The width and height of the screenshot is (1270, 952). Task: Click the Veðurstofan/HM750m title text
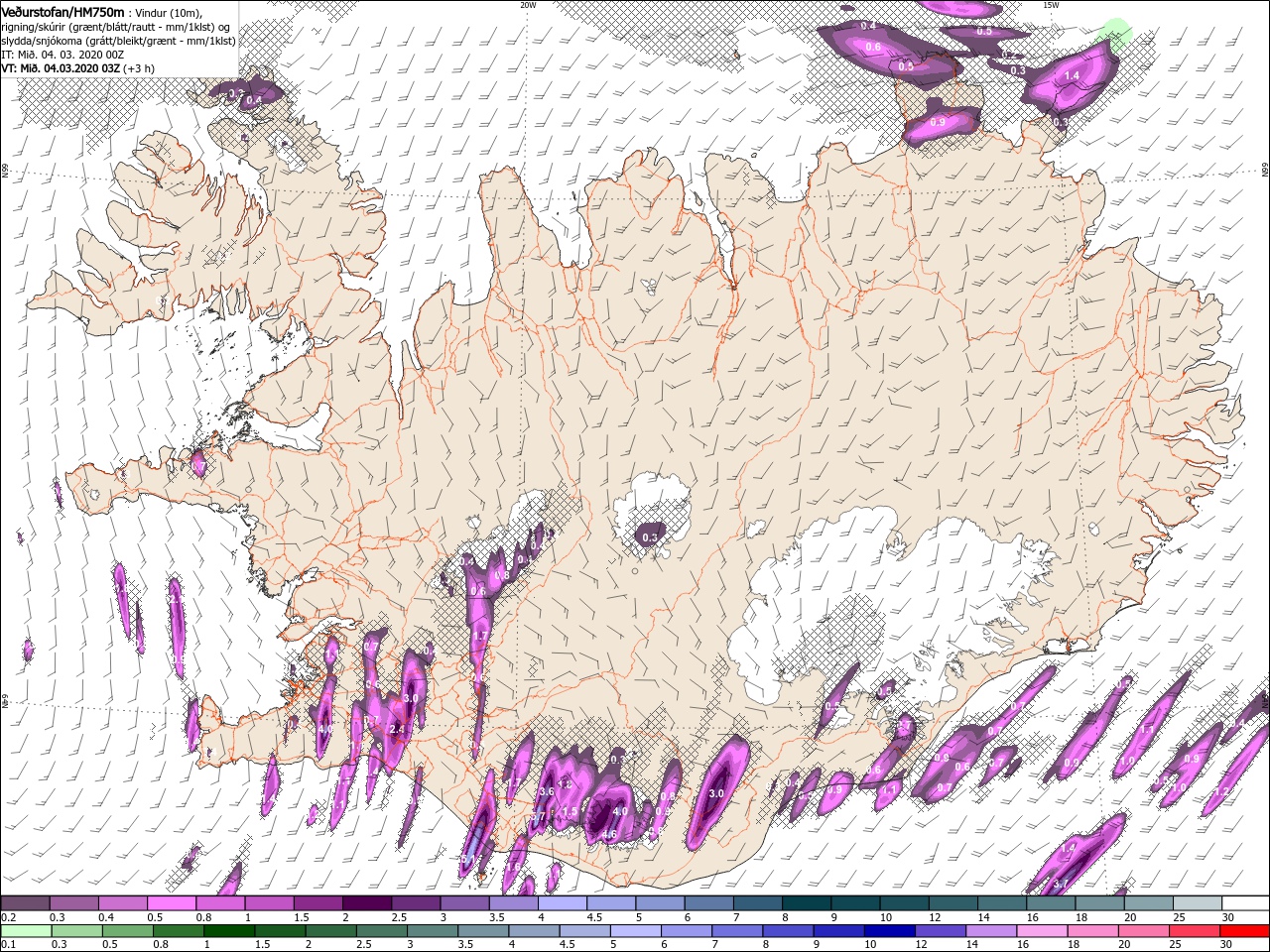coord(63,11)
